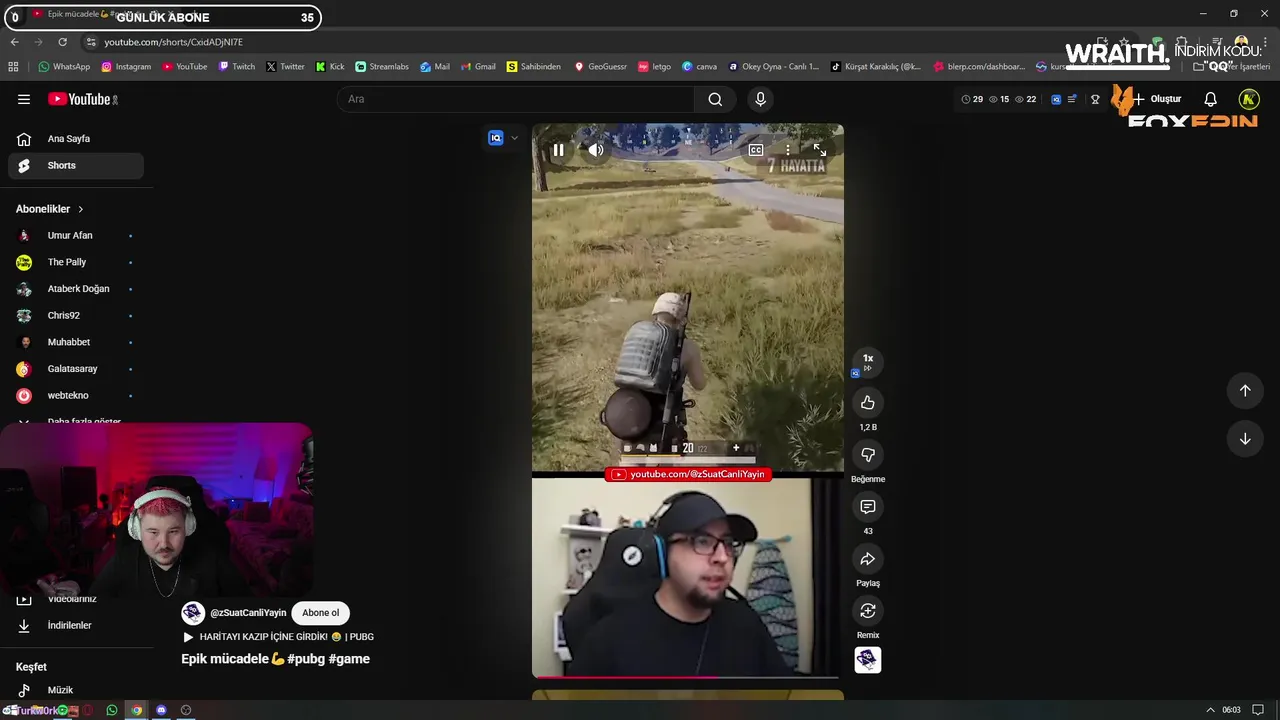
Task: Click the Ara search input field
Action: [x=515, y=99]
